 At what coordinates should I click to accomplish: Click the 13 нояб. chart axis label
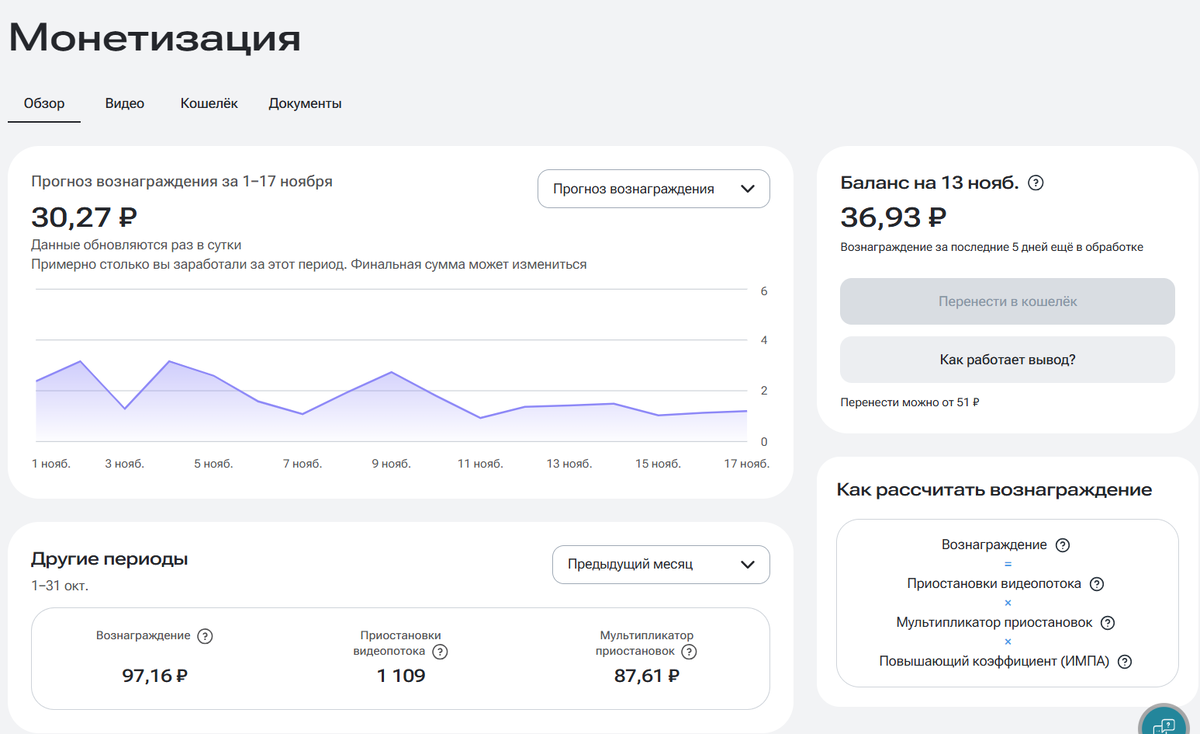569,464
